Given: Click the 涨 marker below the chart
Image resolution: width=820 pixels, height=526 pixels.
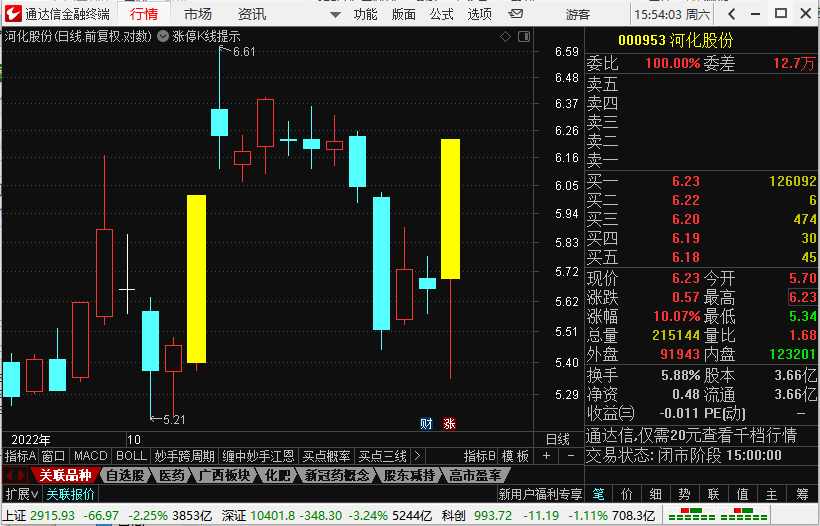Looking at the screenshot, I should coord(449,424).
